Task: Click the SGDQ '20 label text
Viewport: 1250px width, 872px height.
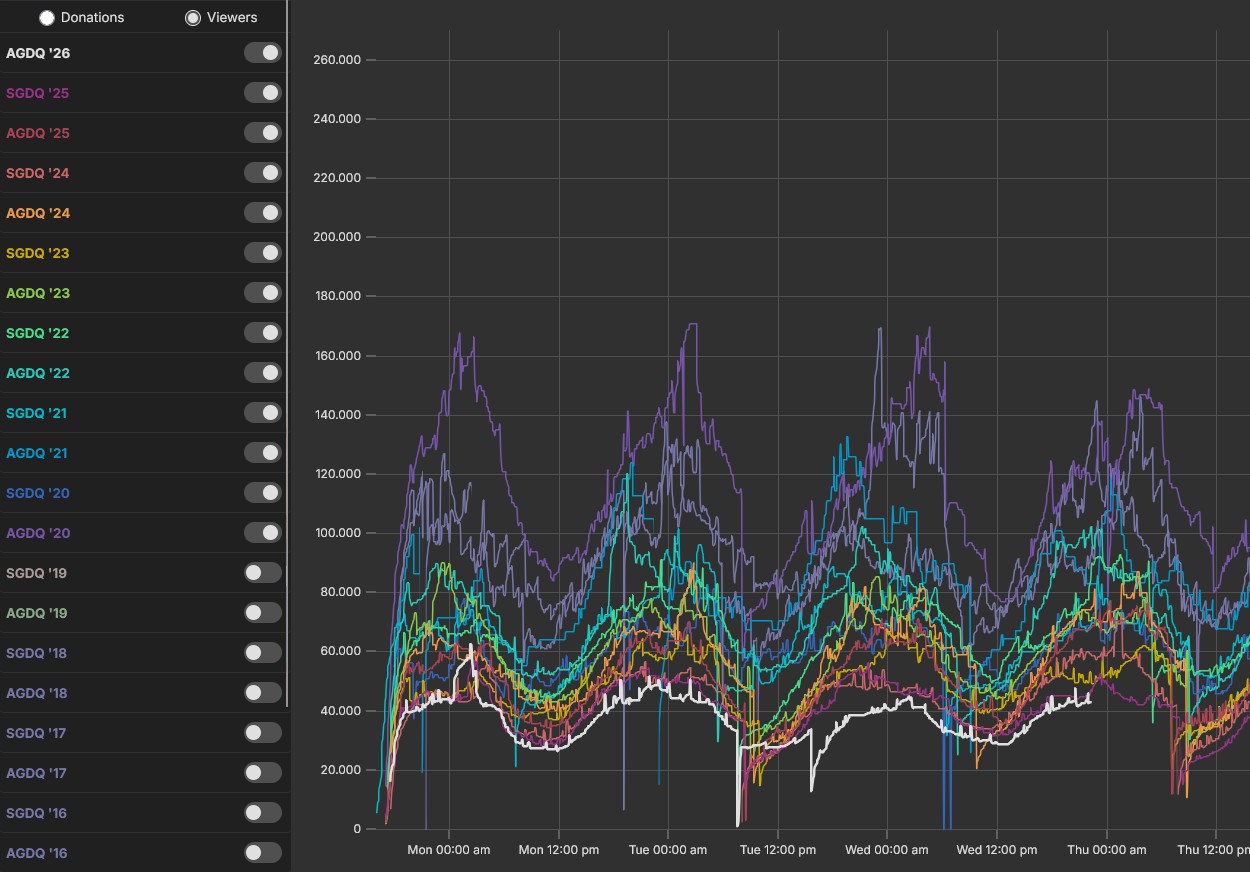Action: pyautogui.click(x=37, y=493)
